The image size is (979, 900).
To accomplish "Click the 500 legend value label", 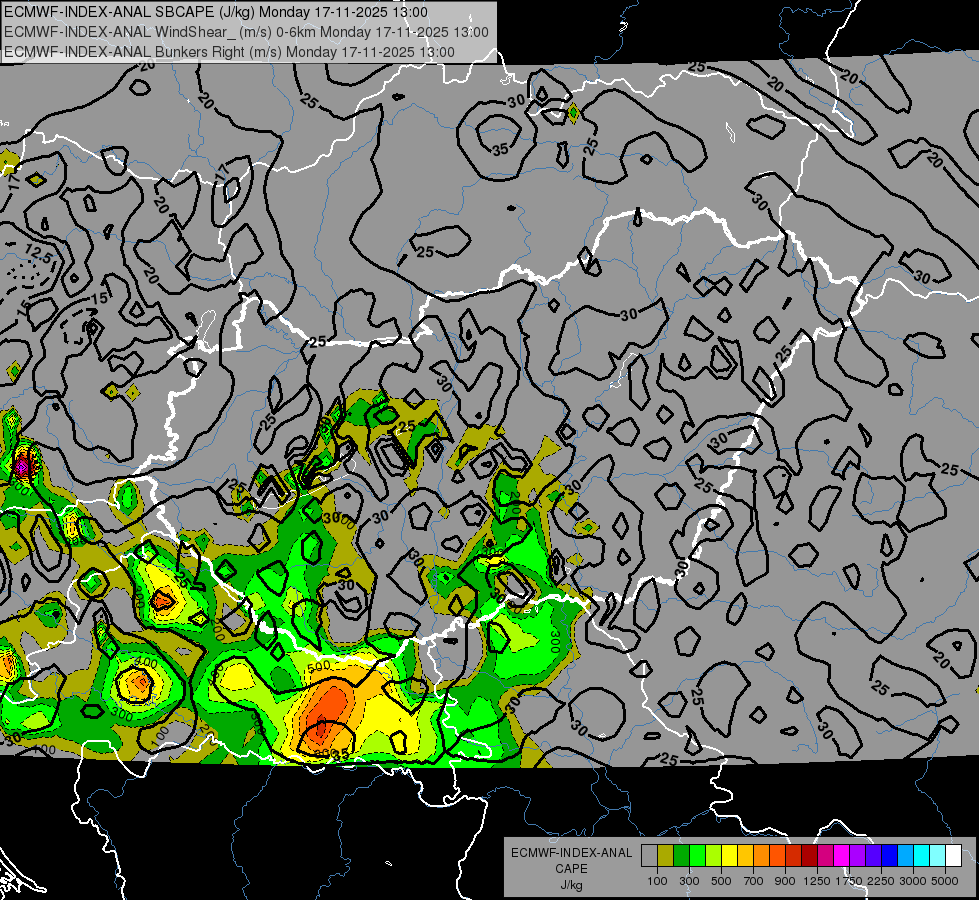I will coord(721,881).
